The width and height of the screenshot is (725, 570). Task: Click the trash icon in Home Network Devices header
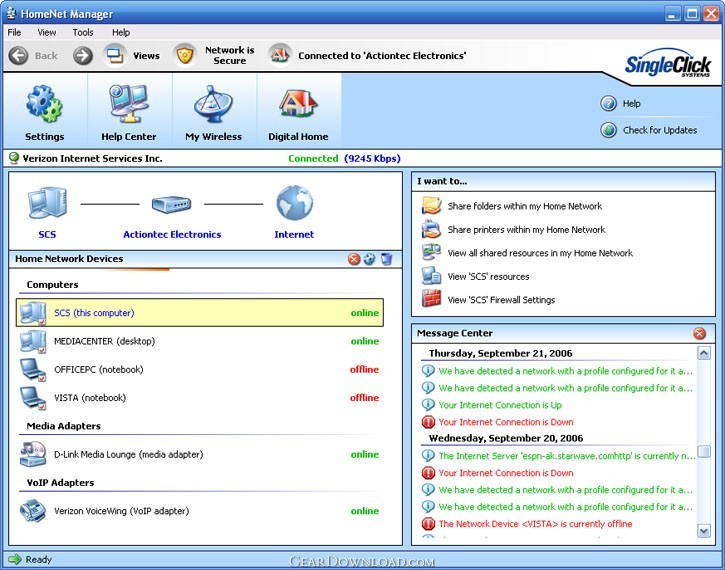pos(387,259)
